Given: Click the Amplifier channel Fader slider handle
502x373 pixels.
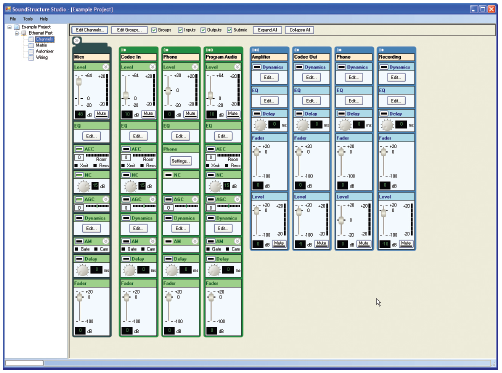Looking at the screenshot, I should pos(257,152).
